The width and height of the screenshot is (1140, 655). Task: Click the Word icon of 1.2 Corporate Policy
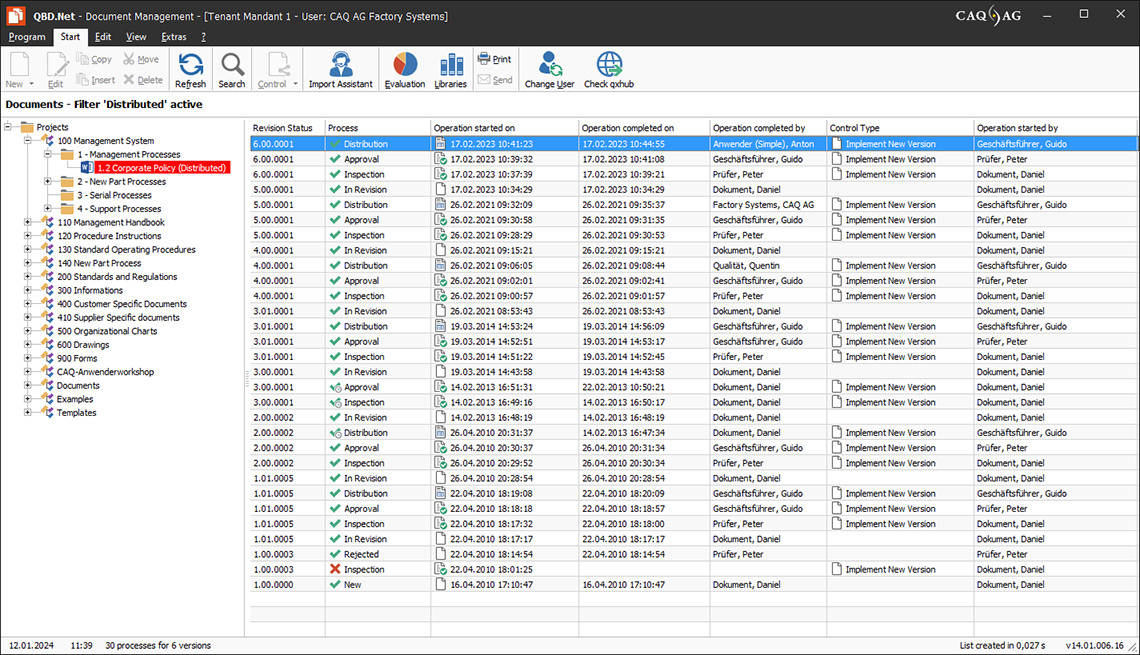tap(87, 168)
